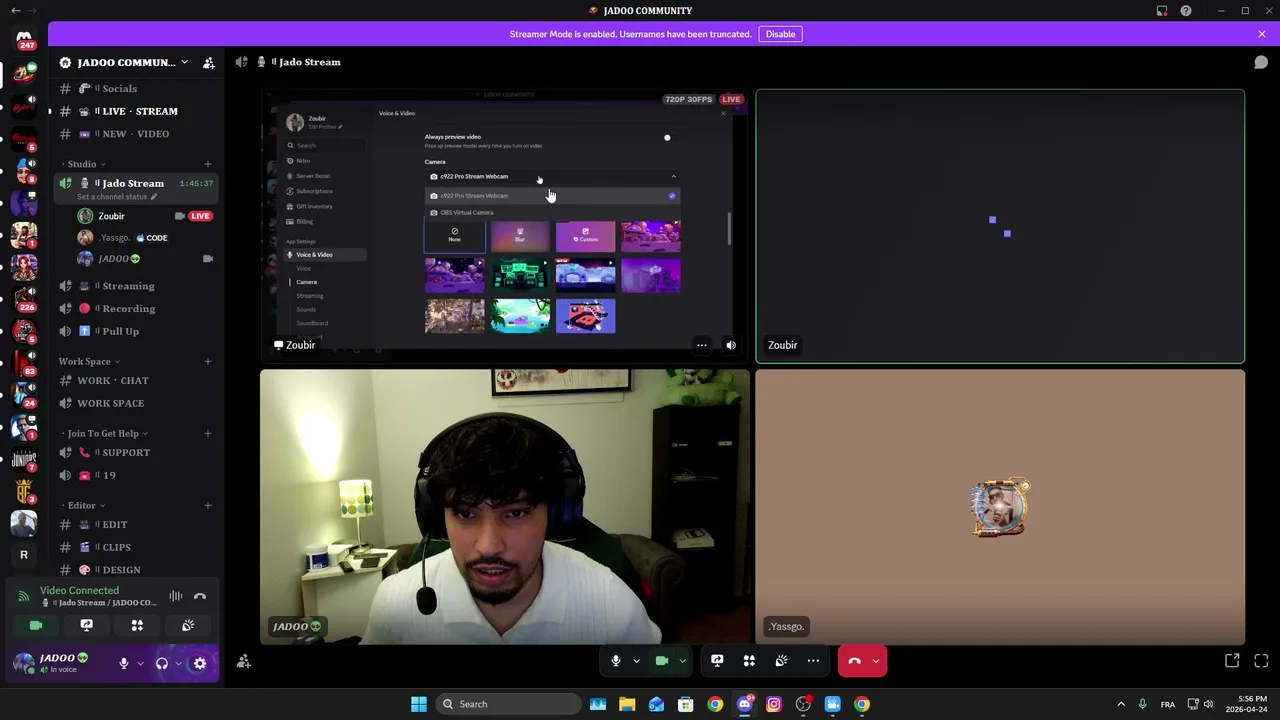Image resolution: width=1280 pixels, height=720 pixels.
Task: Pop out the call window
Action: tap(1232, 661)
